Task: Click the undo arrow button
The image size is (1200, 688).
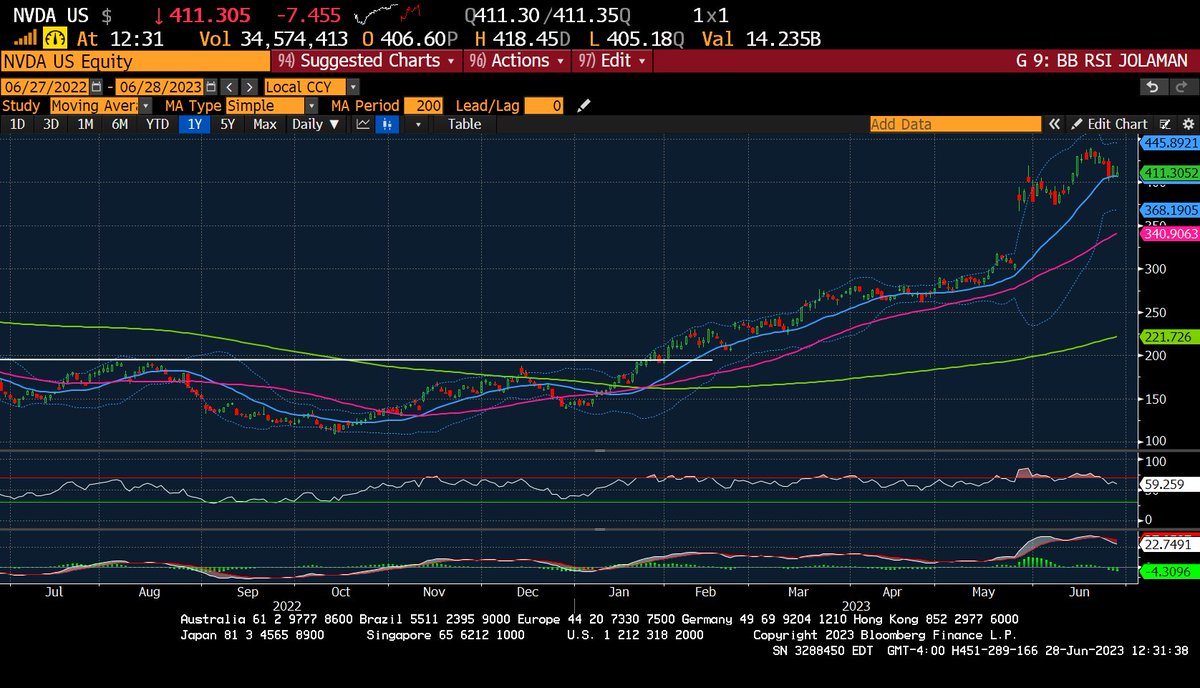Action: [1154, 87]
